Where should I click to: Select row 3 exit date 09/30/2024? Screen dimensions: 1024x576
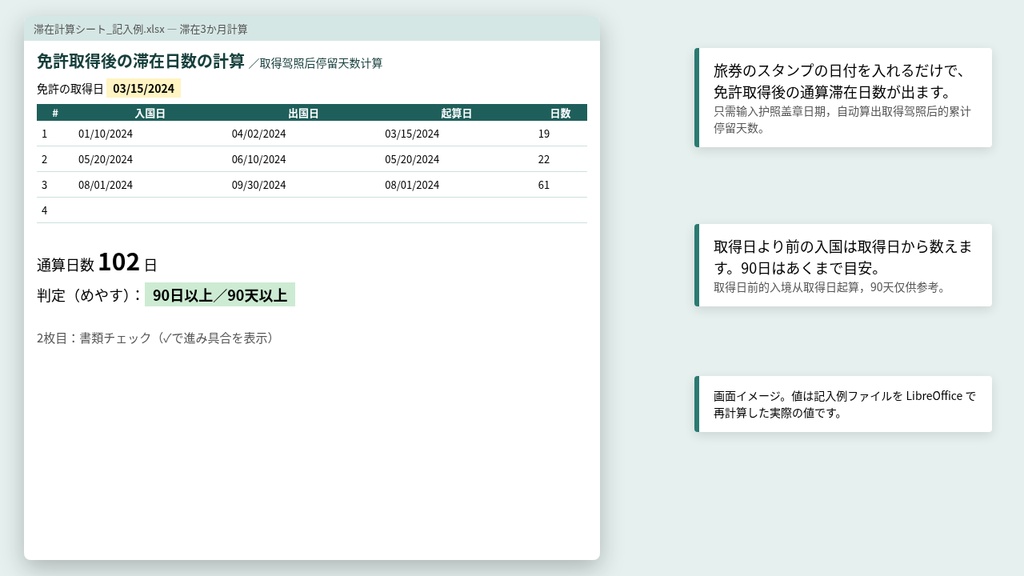(259, 185)
